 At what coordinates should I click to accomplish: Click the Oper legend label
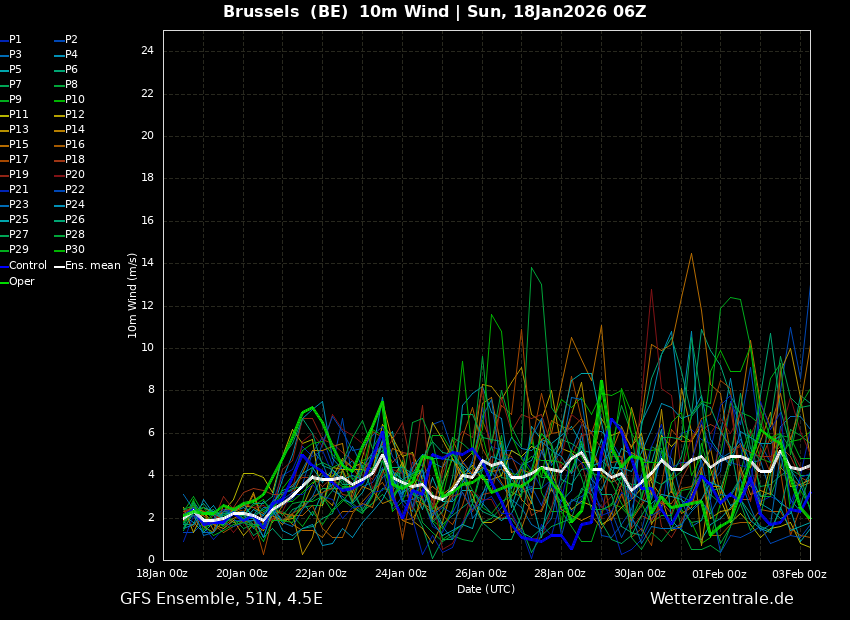22,282
